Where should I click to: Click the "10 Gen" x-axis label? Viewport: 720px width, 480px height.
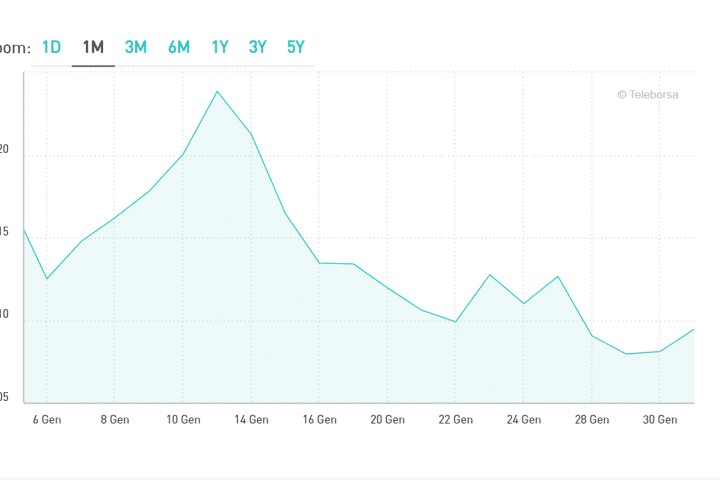[182, 420]
